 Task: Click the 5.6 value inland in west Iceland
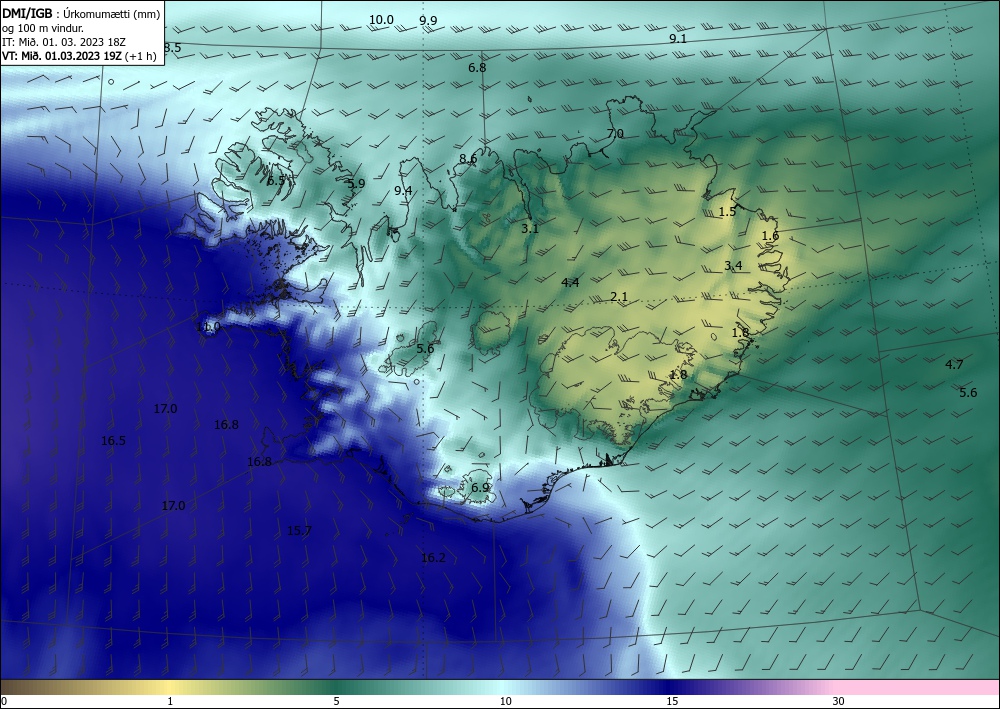point(425,349)
